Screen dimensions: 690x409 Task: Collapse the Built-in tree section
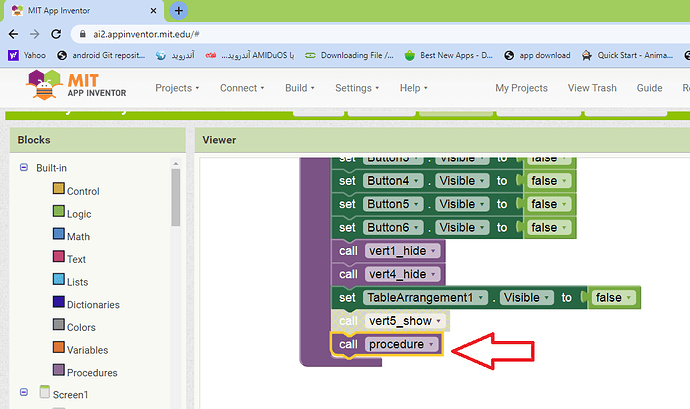point(24,167)
